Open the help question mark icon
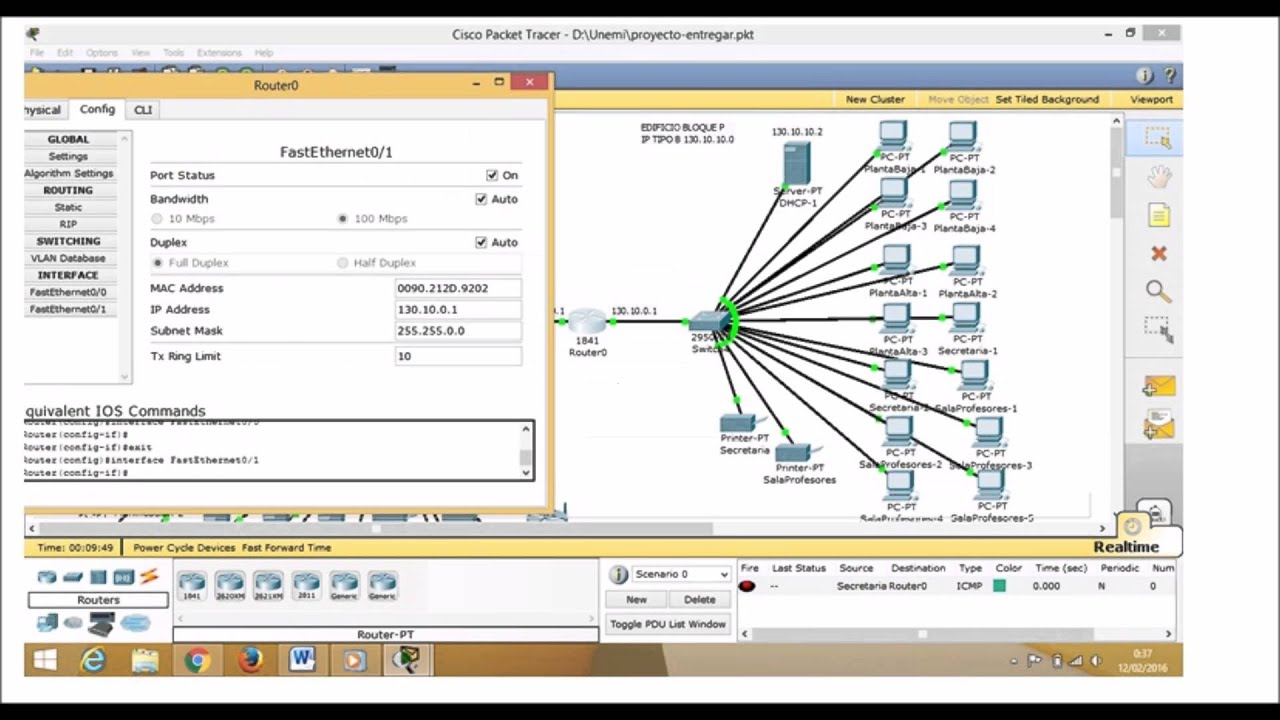 click(x=1169, y=76)
